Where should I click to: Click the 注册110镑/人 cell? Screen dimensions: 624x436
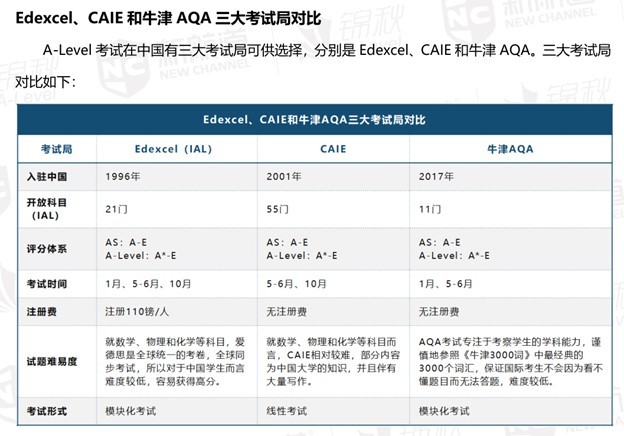[x=137, y=311]
